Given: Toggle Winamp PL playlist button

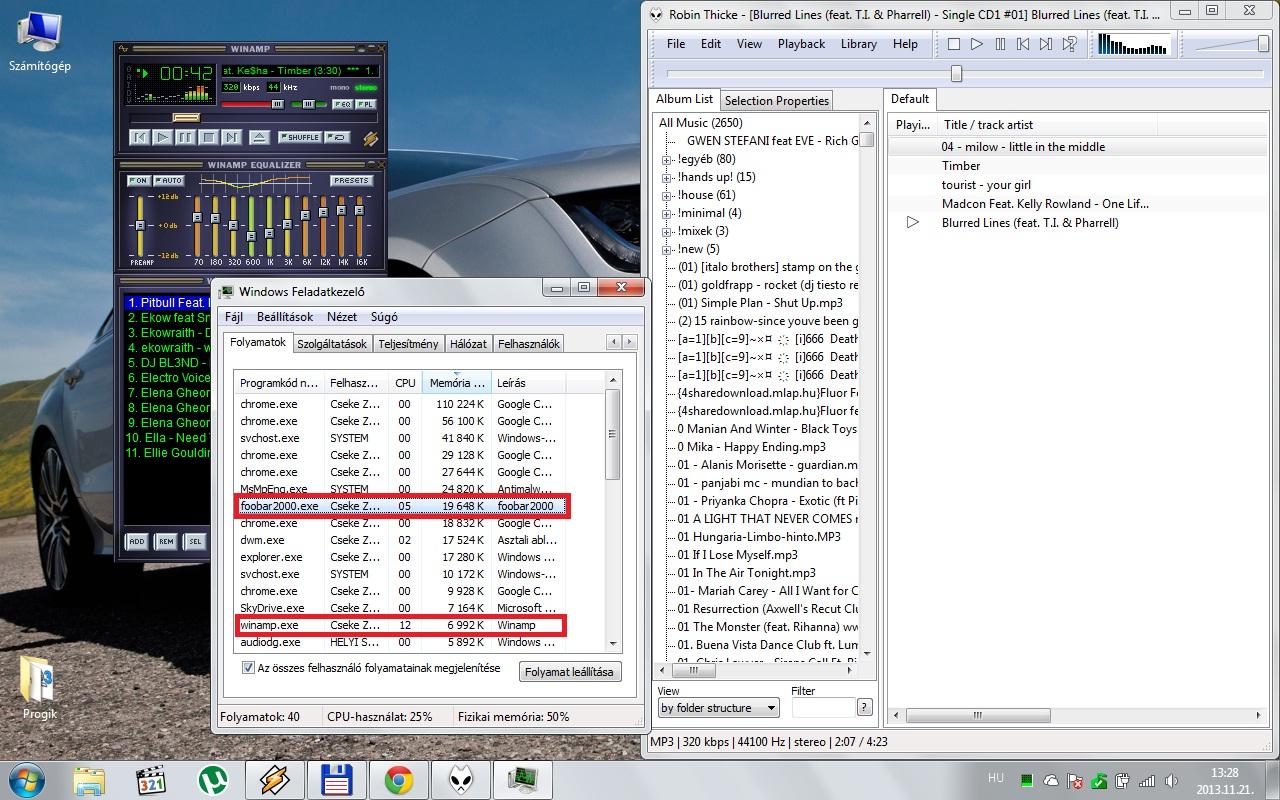Looking at the screenshot, I should click(x=365, y=104).
